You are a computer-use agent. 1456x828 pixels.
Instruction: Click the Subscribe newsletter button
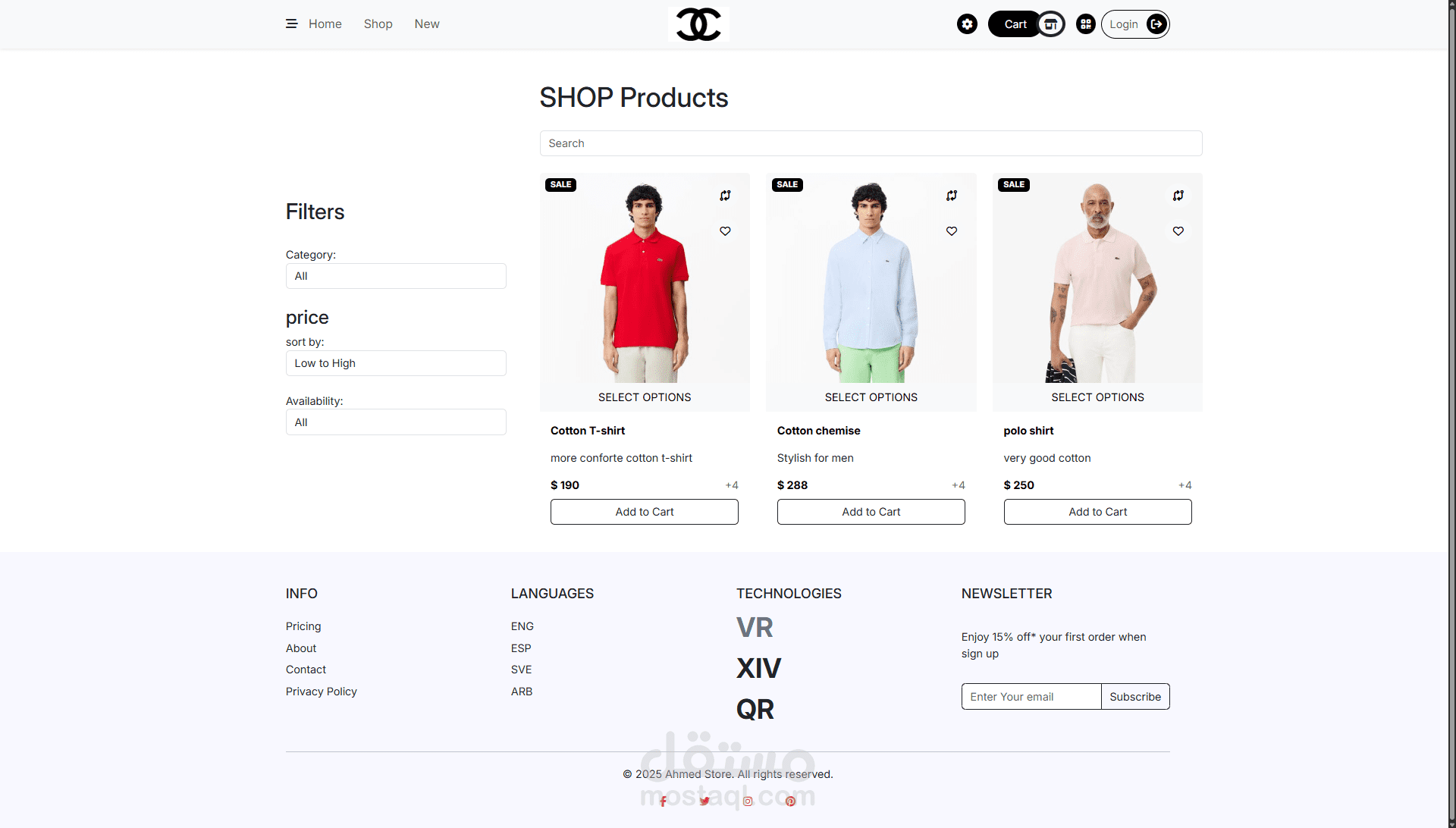[1135, 697]
